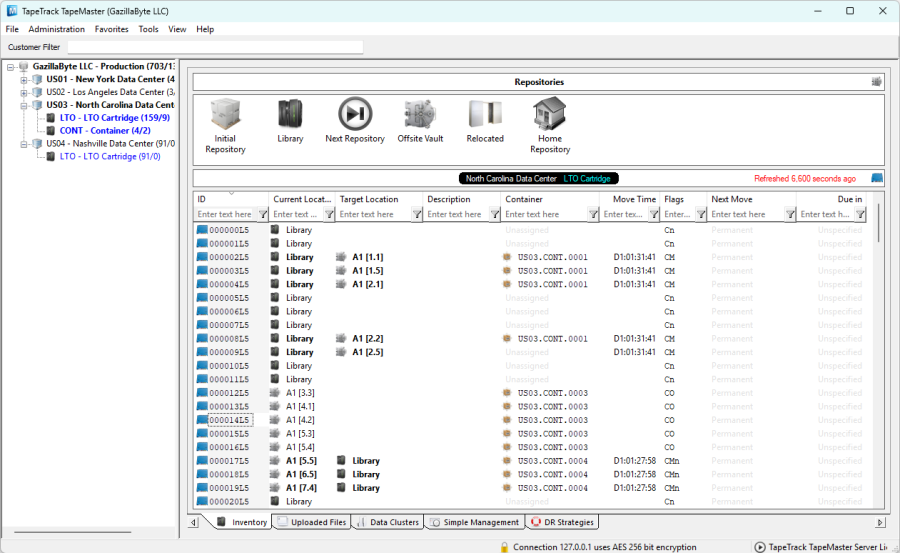The height and width of the screenshot is (553, 900).
Task: Switch to the Simple Management tab
Action: 475,522
